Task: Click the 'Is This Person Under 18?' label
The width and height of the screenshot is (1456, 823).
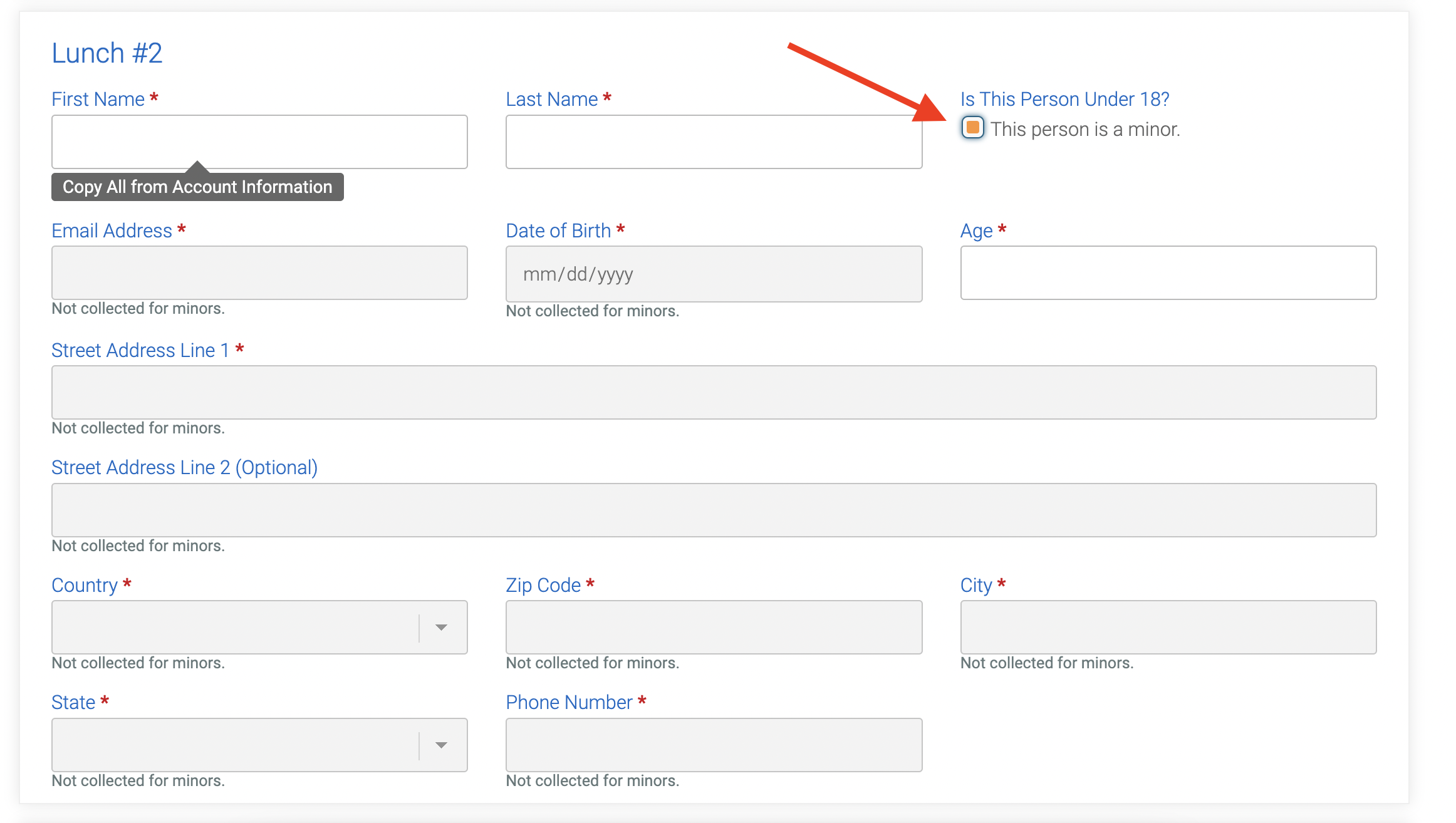Action: pyautogui.click(x=1064, y=100)
